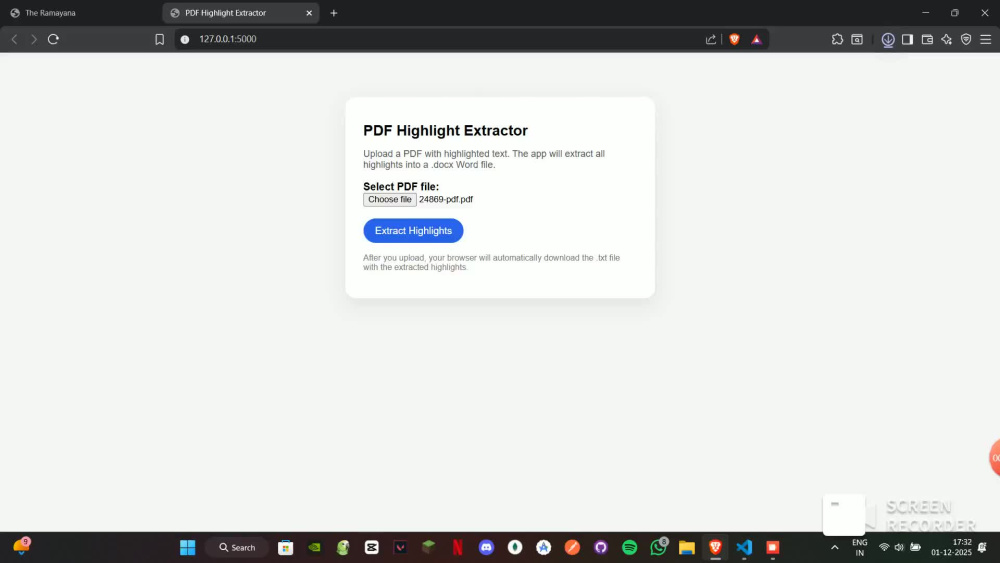
Task: Open Leo AI assistant icon
Action: tap(946, 39)
